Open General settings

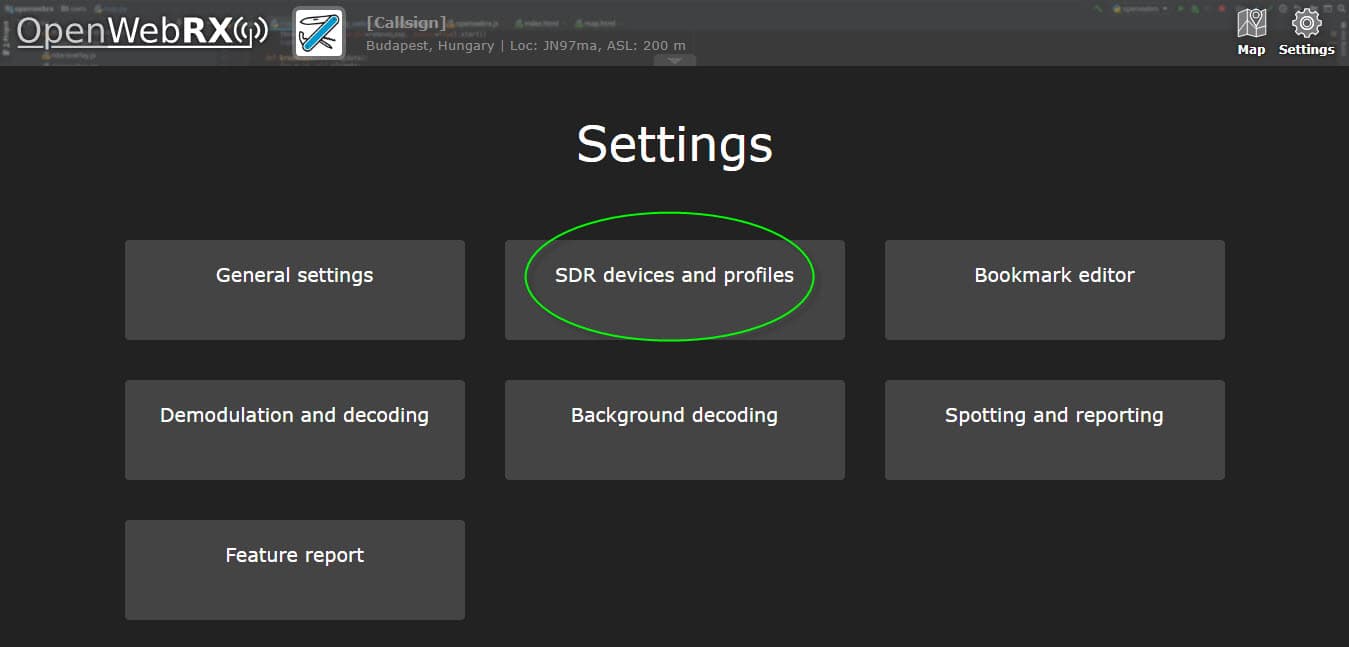point(295,290)
